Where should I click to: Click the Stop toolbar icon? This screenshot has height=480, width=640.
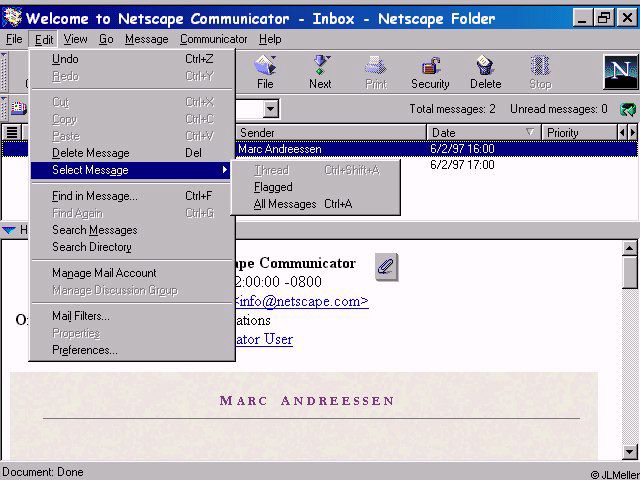pos(540,72)
